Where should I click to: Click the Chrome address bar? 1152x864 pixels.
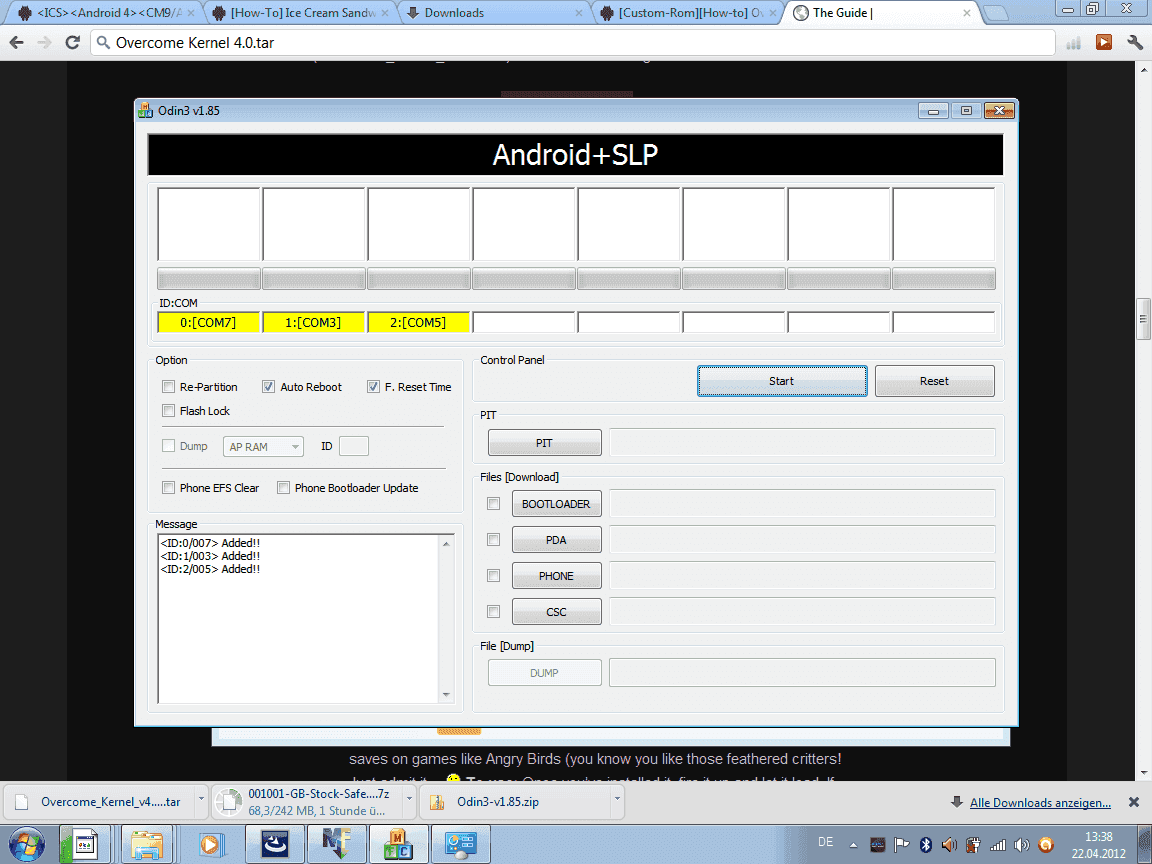[573, 43]
